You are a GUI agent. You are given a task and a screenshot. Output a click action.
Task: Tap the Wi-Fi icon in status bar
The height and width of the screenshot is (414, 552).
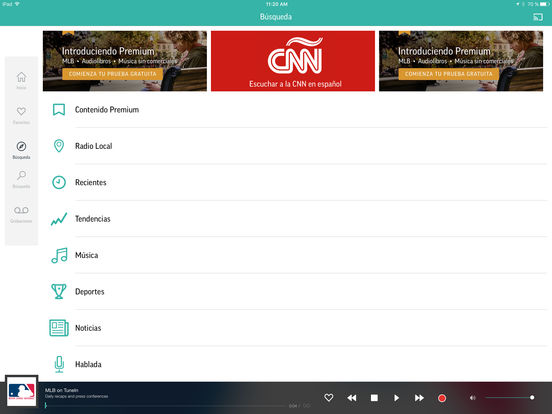[17, 4]
